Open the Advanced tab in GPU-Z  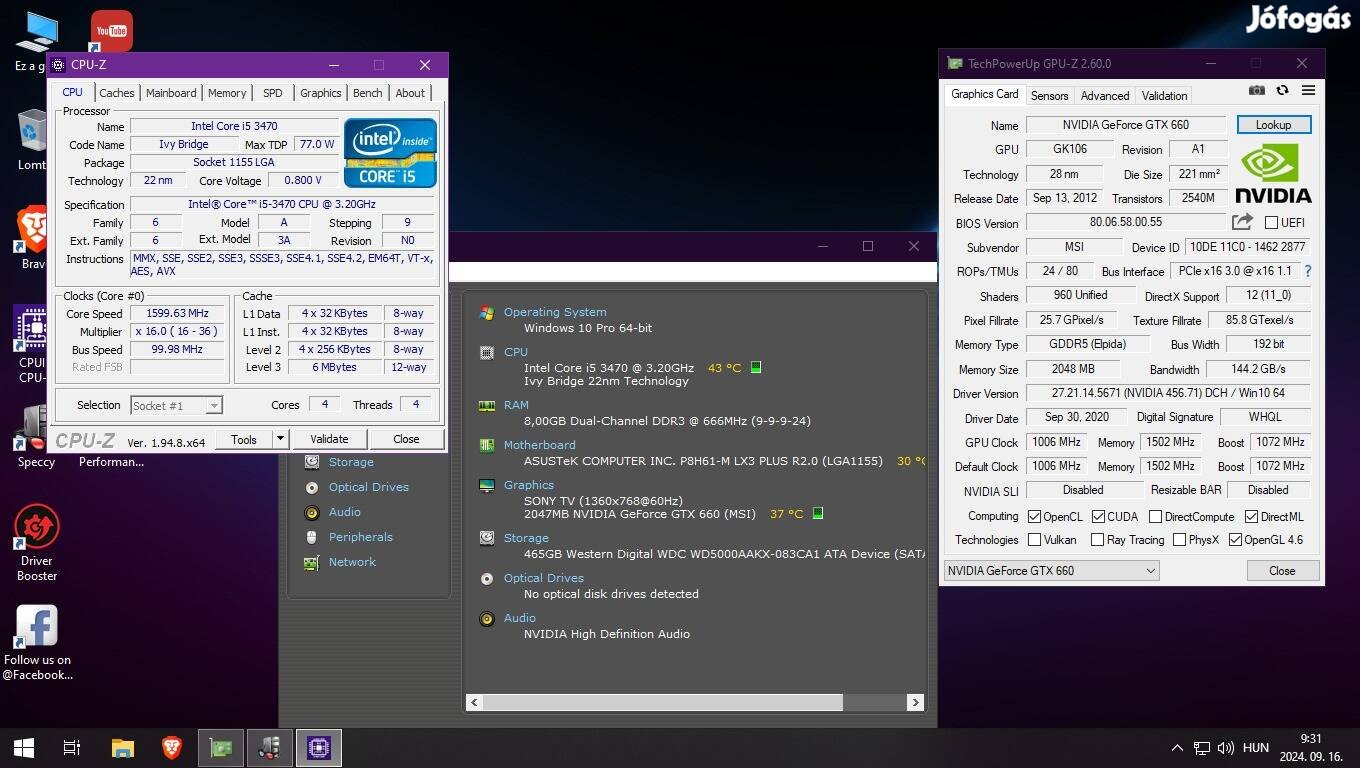pos(1105,96)
